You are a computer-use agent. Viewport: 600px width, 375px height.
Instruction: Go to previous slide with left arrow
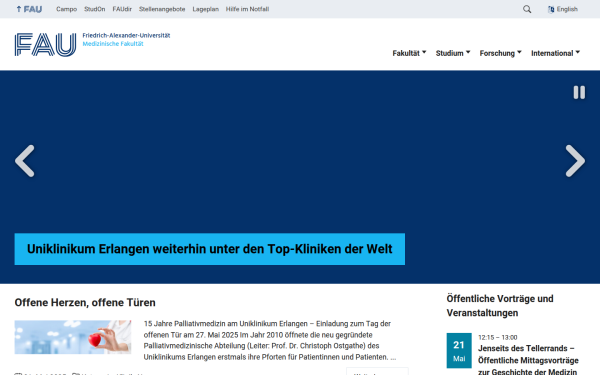[x=25, y=161]
